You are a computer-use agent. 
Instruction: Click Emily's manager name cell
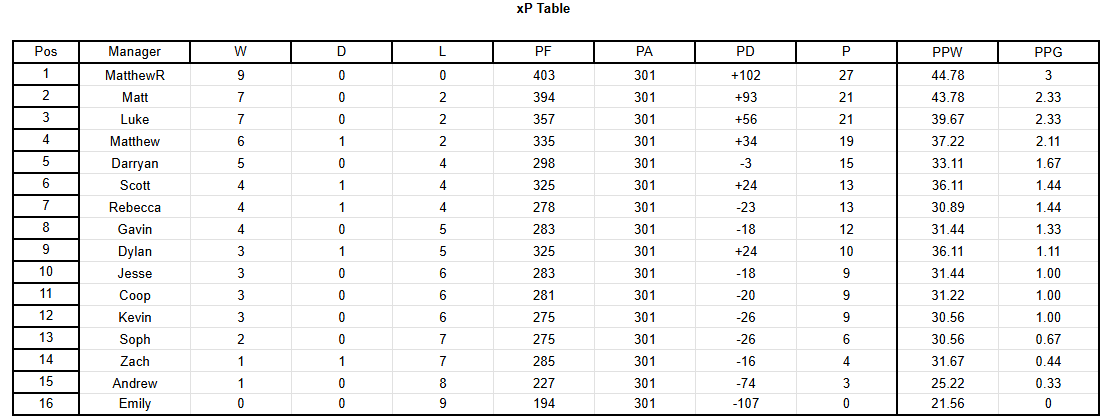click(x=135, y=404)
